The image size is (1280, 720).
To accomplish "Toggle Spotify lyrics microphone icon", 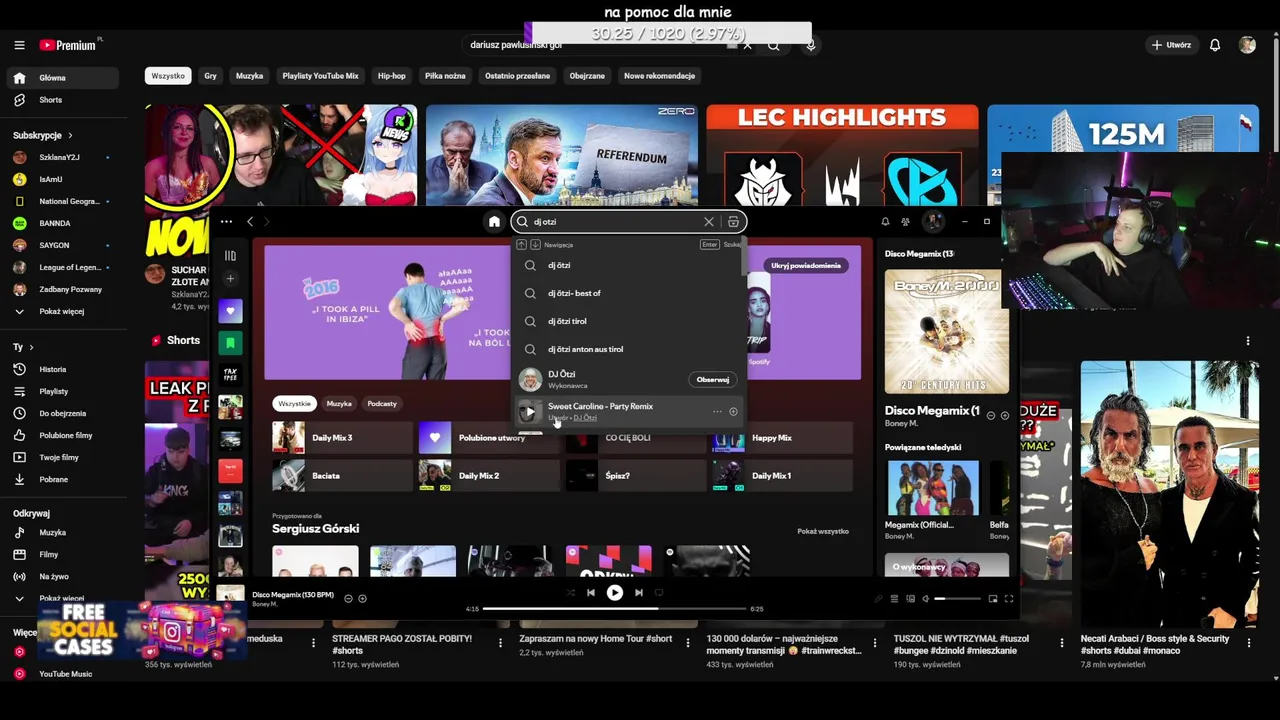I will point(879,598).
